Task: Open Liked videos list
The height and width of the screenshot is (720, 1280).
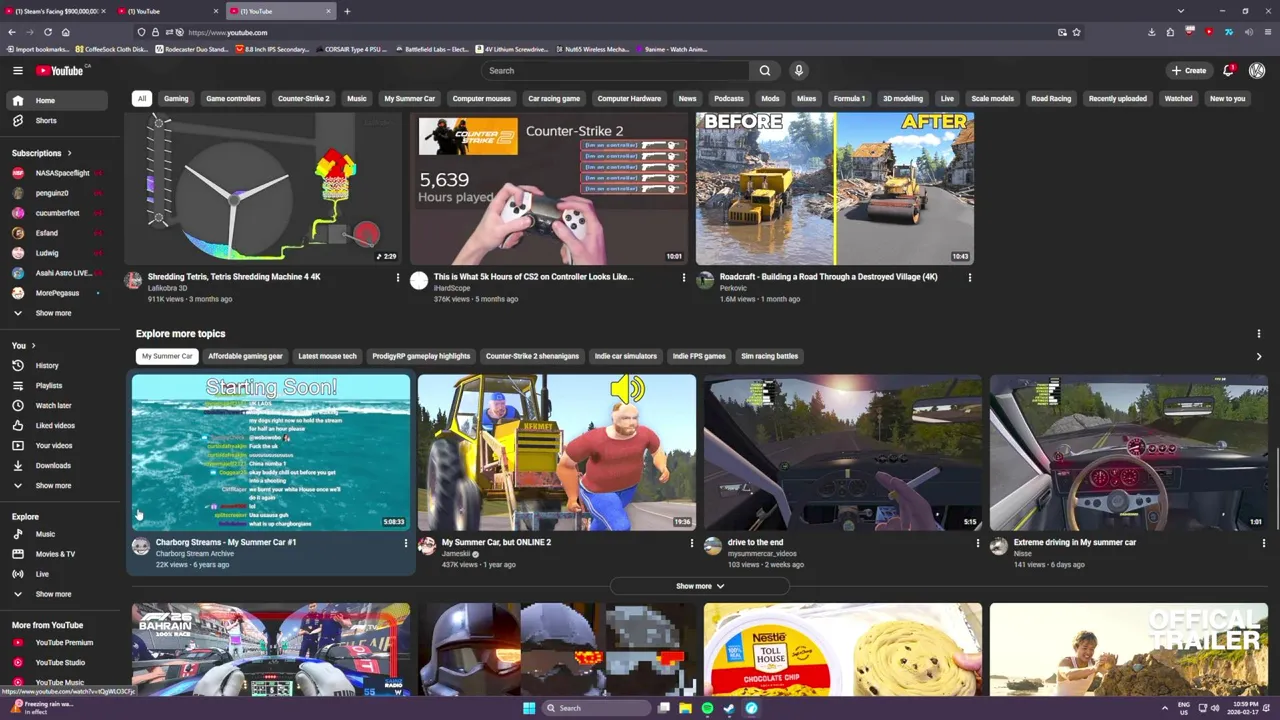Action: [x=56, y=425]
